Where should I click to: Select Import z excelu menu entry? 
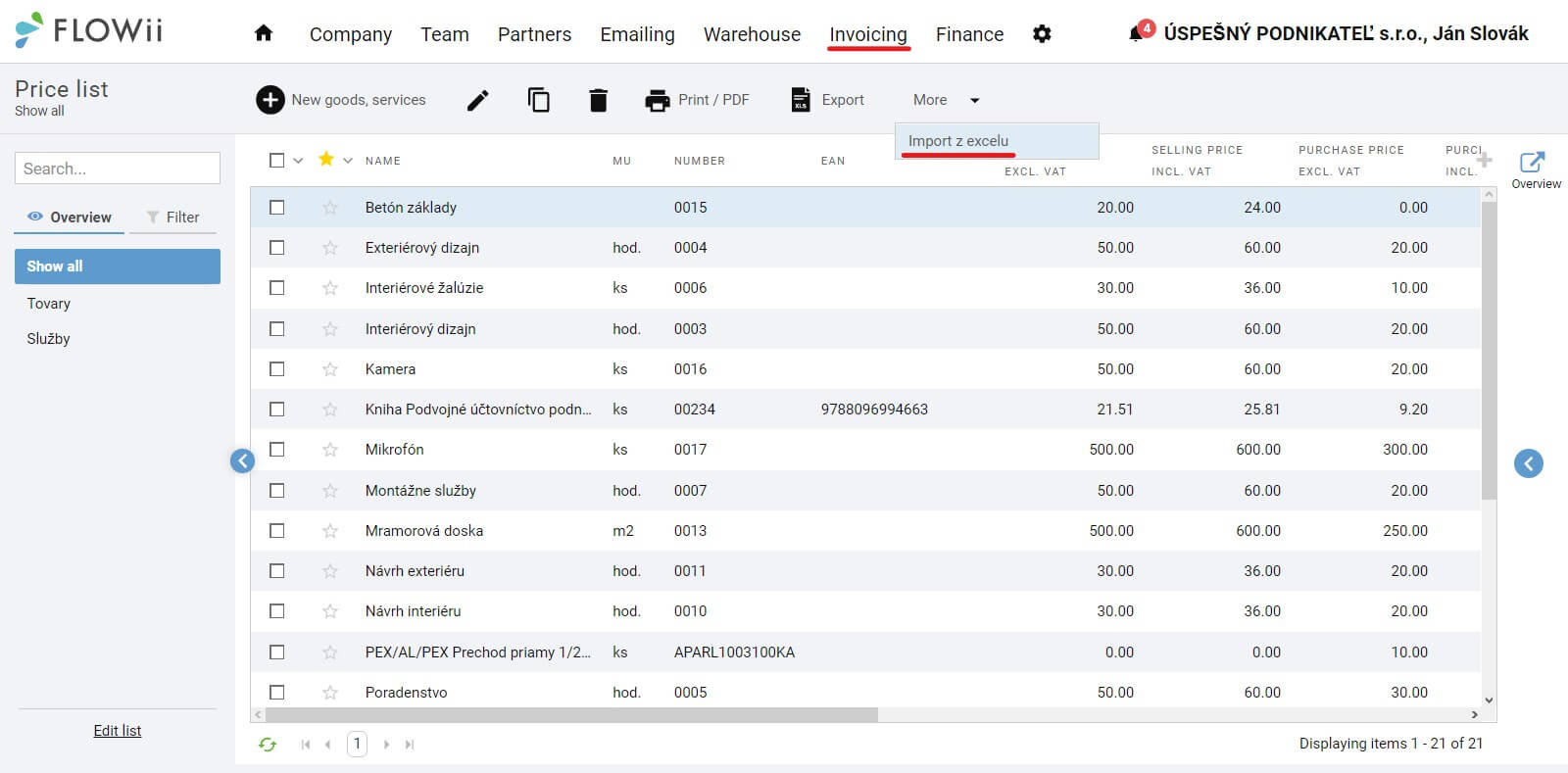tap(997, 141)
